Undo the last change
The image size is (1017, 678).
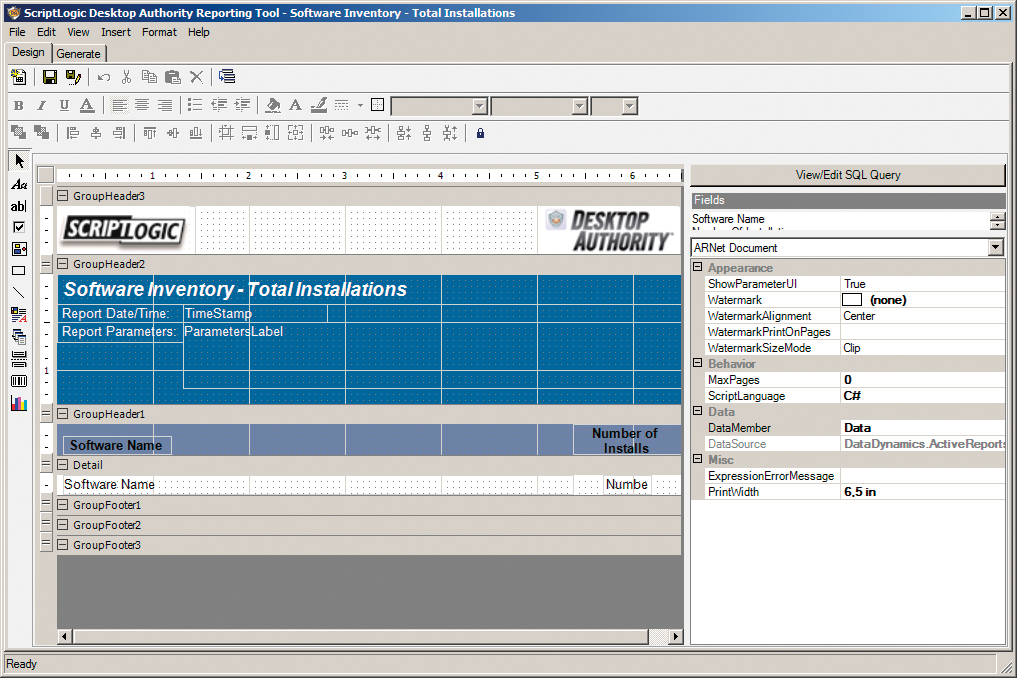104,77
